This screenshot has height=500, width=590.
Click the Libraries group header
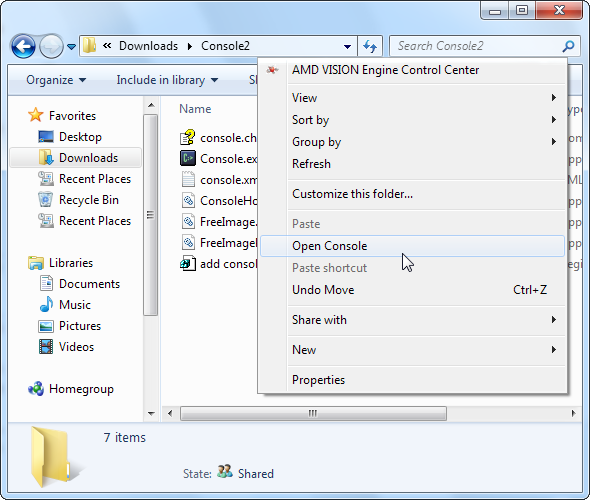tap(71, 263)
